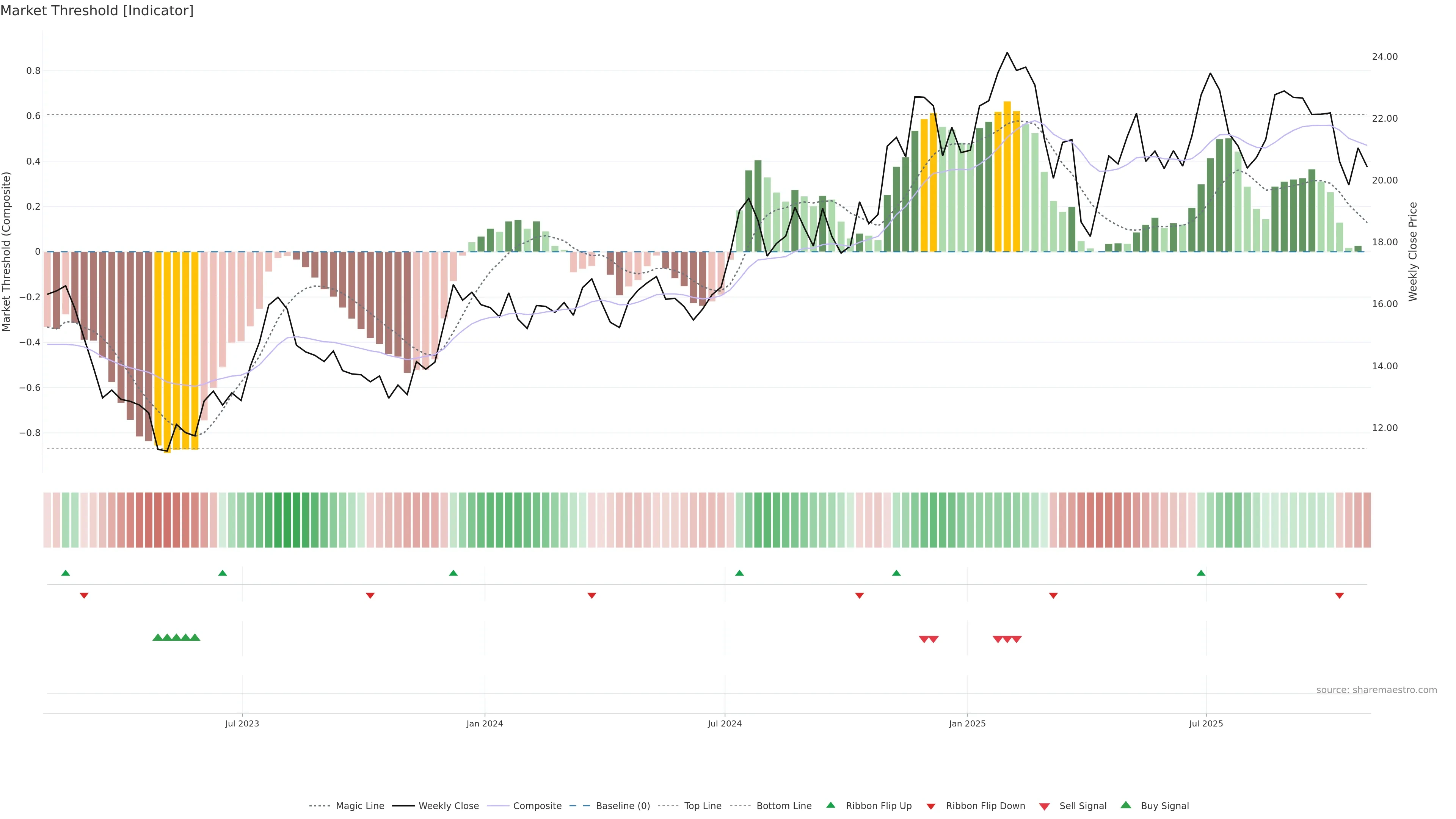The height and width of the screenshot is (819, 1456).
Task: Click the Market Threshold [Indicator] chart title
Action: tap(97, 11)
